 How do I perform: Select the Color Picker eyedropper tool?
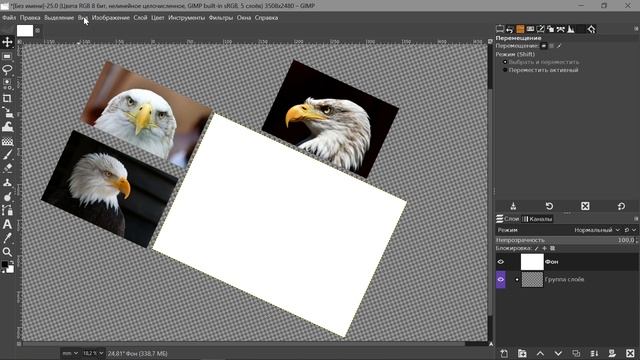(x=7, y=238)
